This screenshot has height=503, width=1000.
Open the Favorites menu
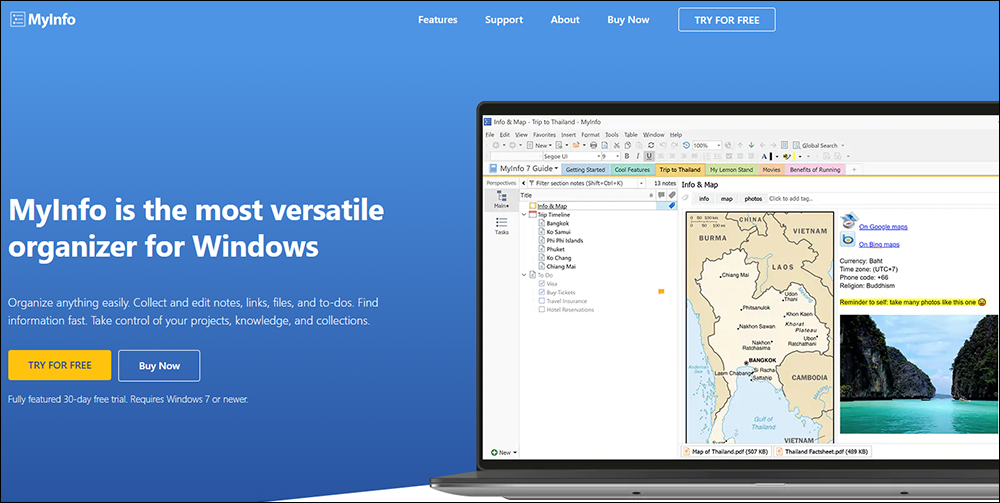pos(544,135)
